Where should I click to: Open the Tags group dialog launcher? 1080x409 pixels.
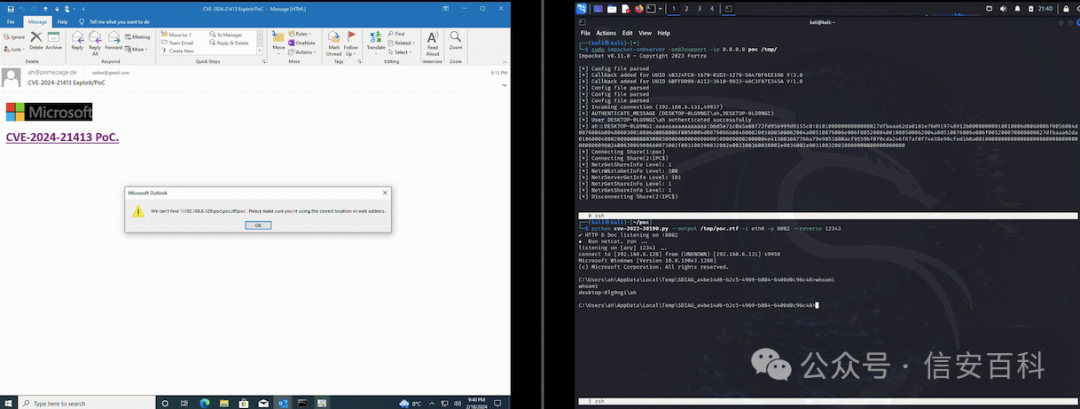[360, 61]
